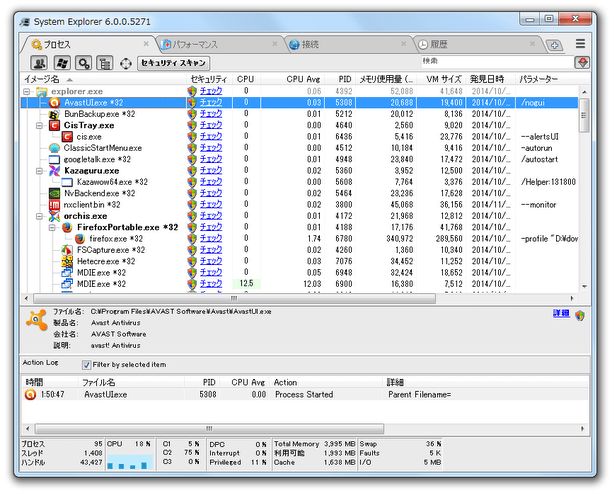Image resolution: width=612 pixels, height=493 pixels.
Task: Collapse the explorer.exe tree node
Action: tap(27, 92)
